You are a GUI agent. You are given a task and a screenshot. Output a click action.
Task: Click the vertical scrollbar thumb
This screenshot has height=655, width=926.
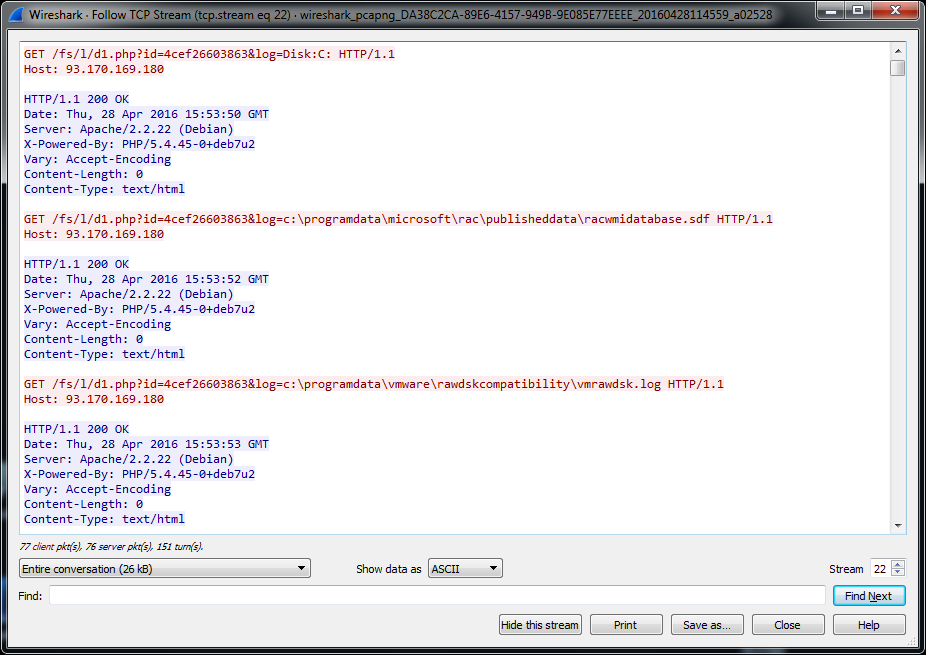click(x=897, y=68)
